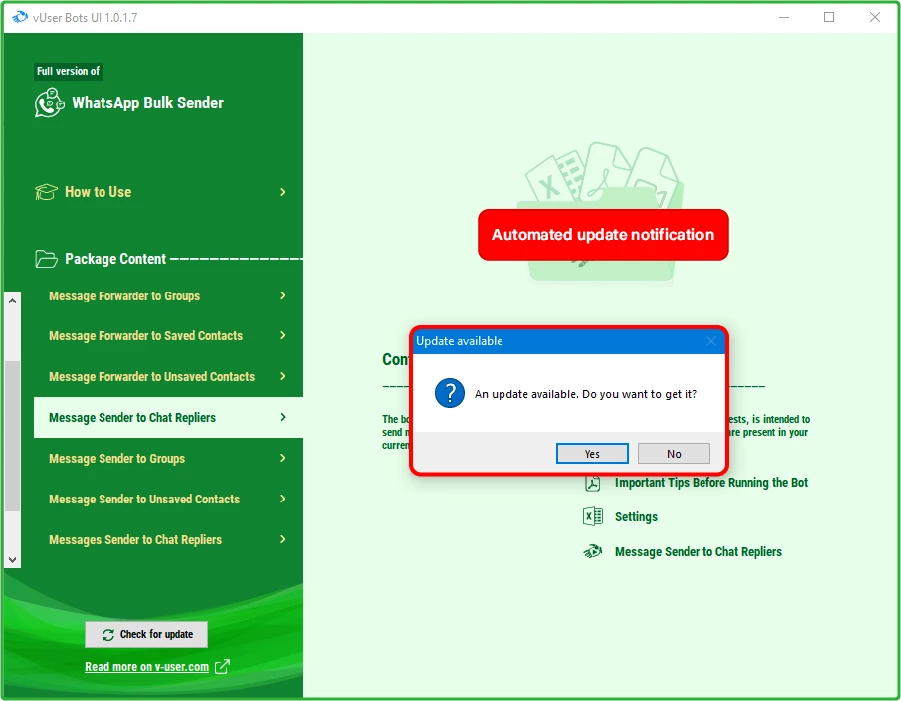
Task: Click the WhatsApp Bulk Sender logo icon
Action: tap(49, 103)
